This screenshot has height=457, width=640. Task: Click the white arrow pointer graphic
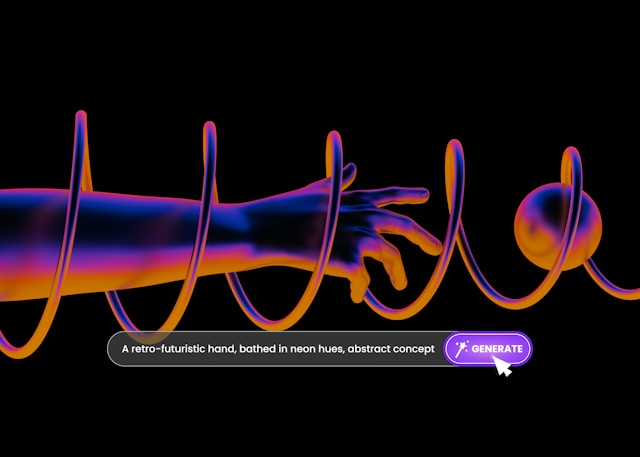tap(503, 366)
